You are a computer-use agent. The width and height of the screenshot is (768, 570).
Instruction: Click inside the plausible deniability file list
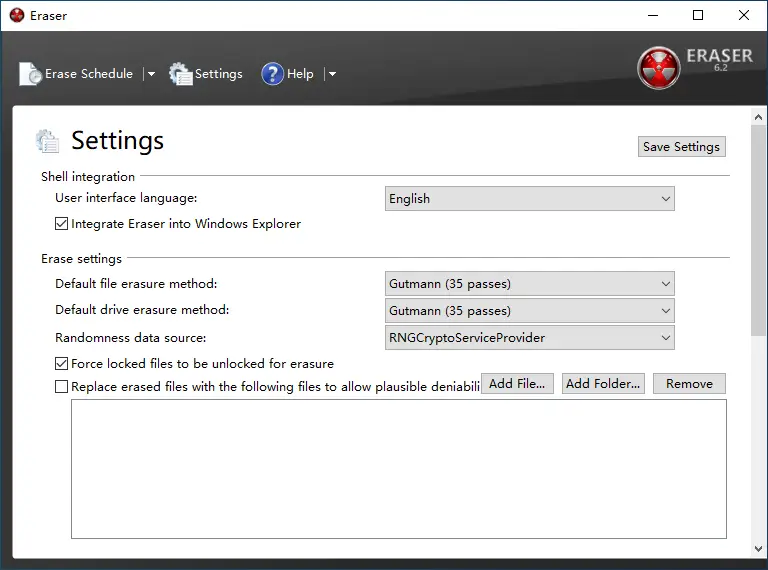pos(398,468)
